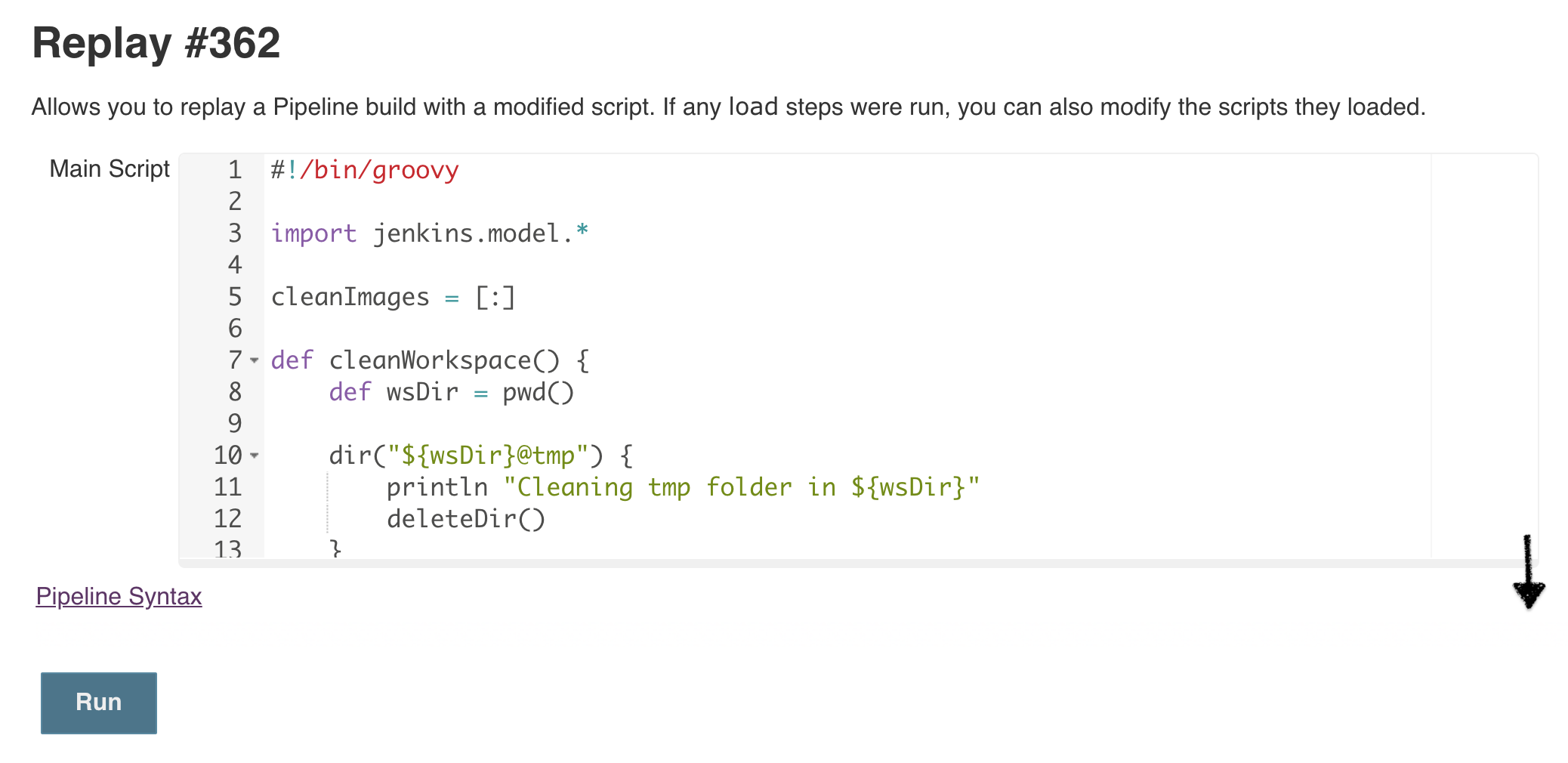Screen dimensions: 1568x763
Task: Collapse the cleanWorkspace function fold arrow
Action: point(255,360)
